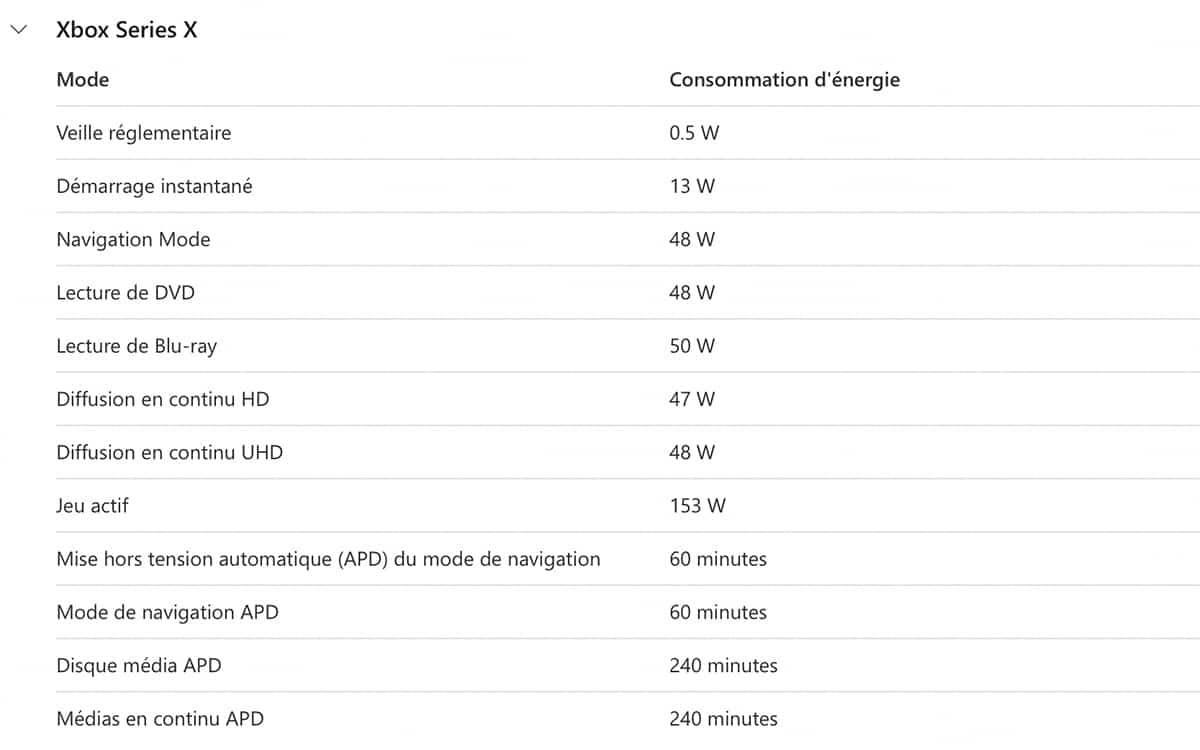1200x750 pixels.
Task: Click the 240 minutes value for Médias en continu APD
Action: (722, 718)
